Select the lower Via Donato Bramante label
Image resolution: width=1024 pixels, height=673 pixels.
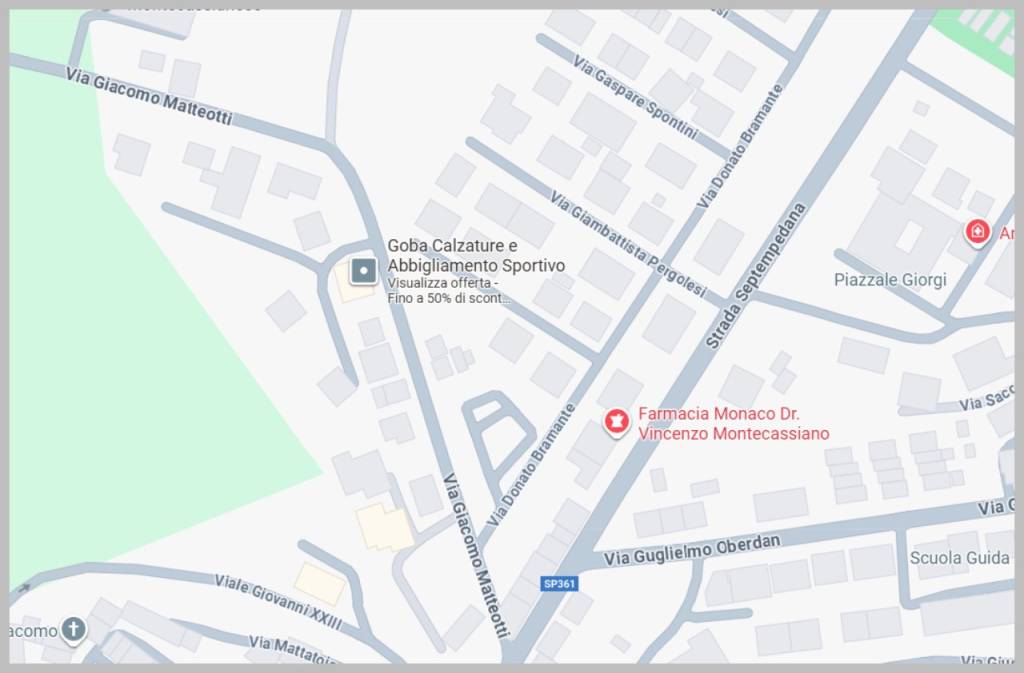tap(531, 465)
